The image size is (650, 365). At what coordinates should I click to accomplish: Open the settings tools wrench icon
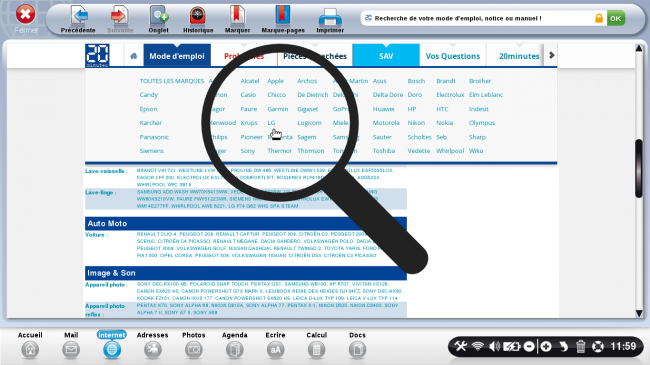(x=460, y=346)
